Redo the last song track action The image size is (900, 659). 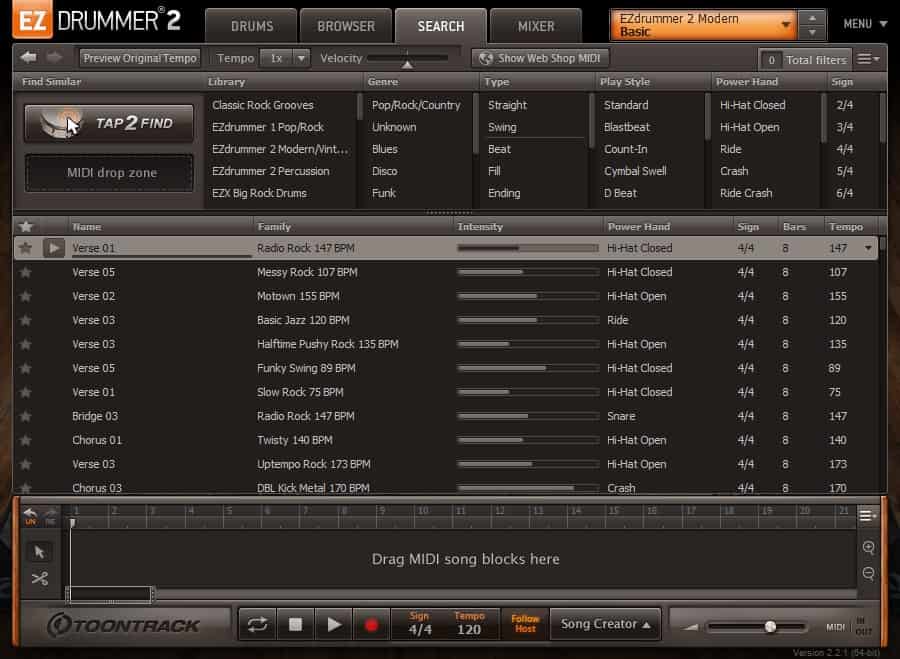tap(51, 515)
